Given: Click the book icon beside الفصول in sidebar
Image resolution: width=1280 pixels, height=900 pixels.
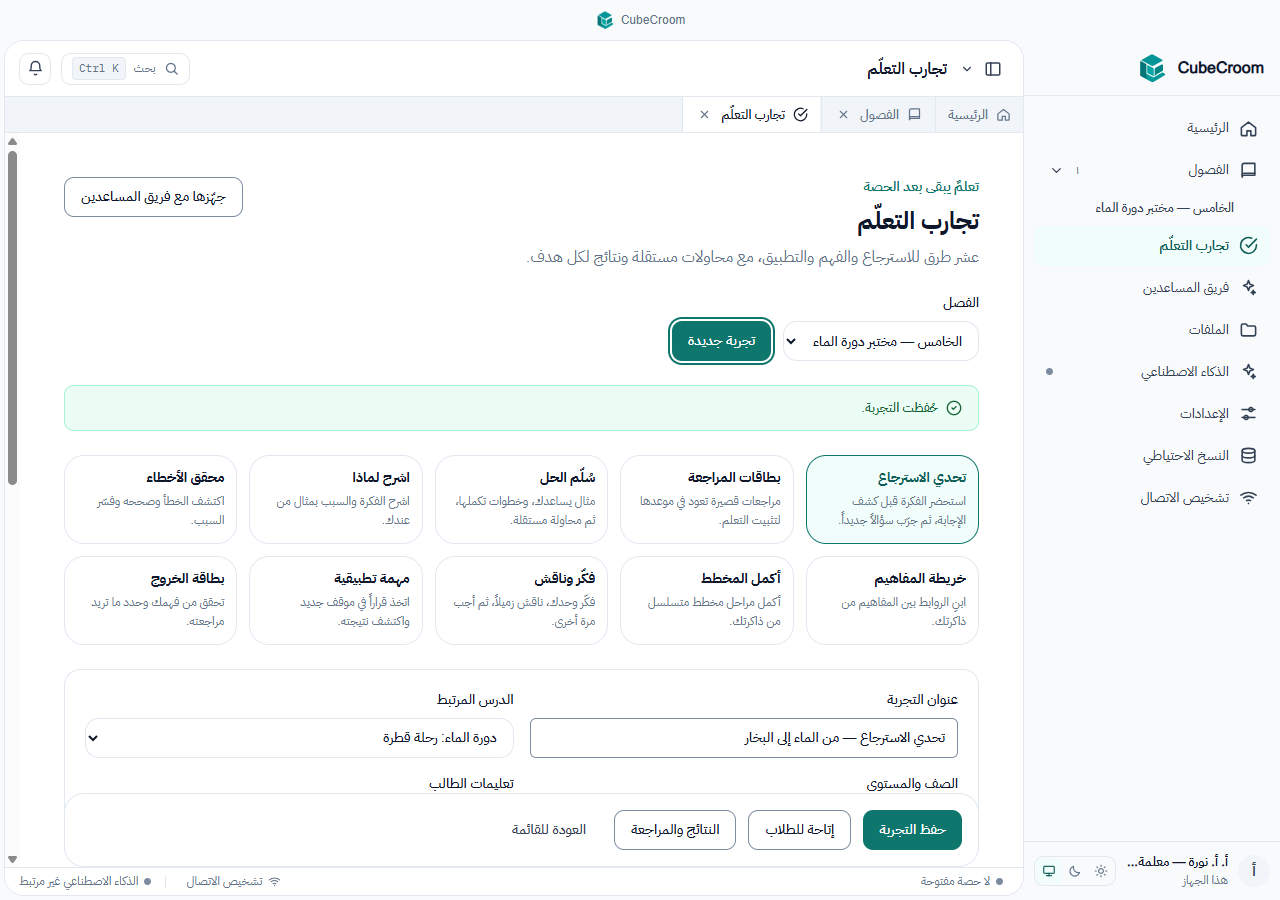Looking at the screenshot, I should (x=1248, y=170).
